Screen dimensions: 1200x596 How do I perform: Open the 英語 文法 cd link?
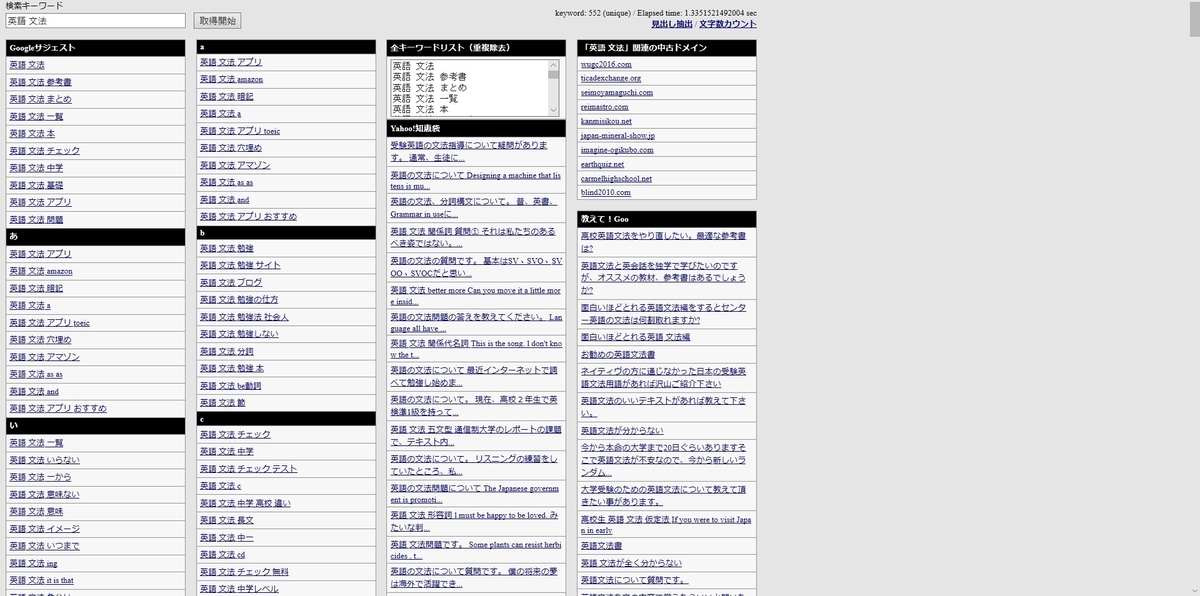pyautogui.click(x=223, y=555)
